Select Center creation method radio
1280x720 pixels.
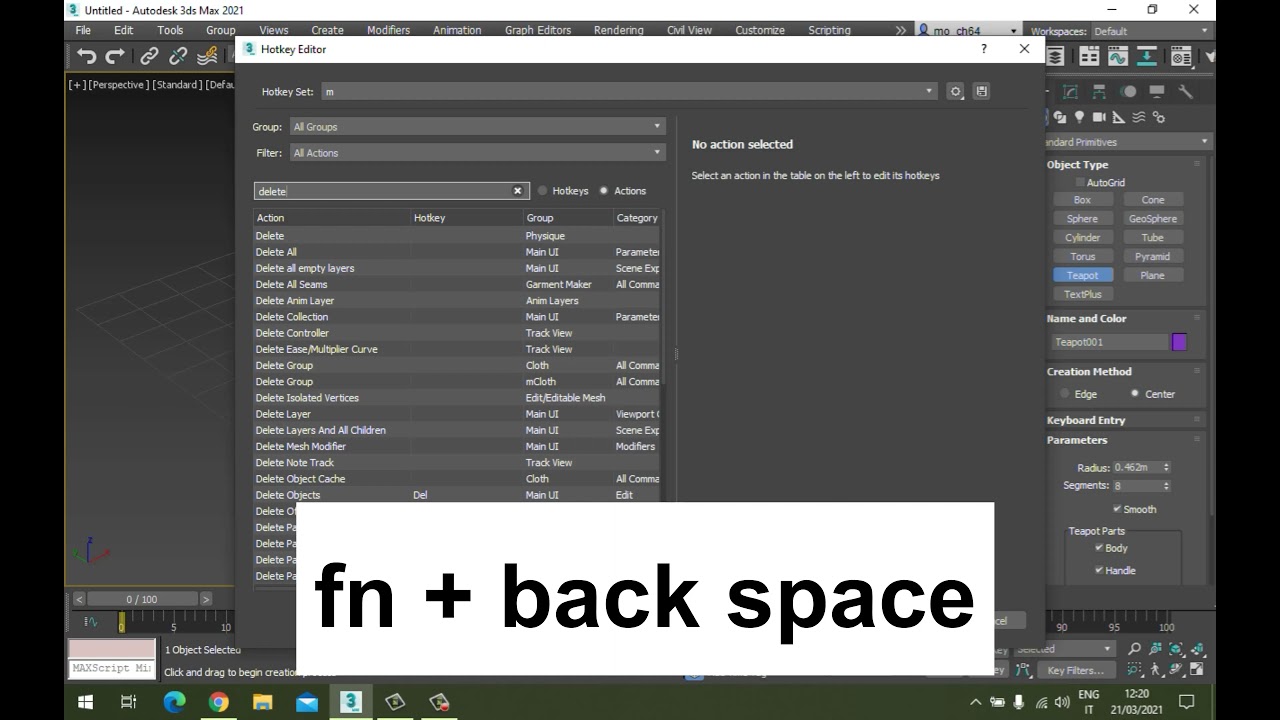click(x=1135, y=394)
